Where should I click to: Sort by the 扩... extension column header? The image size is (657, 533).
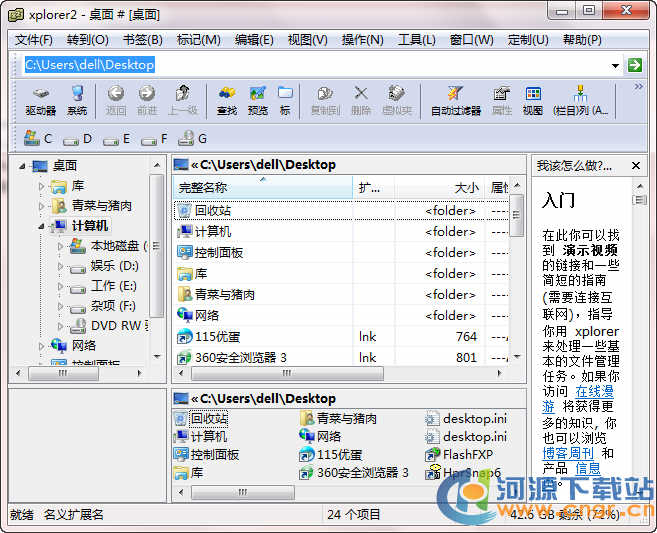tap(374, 187)
